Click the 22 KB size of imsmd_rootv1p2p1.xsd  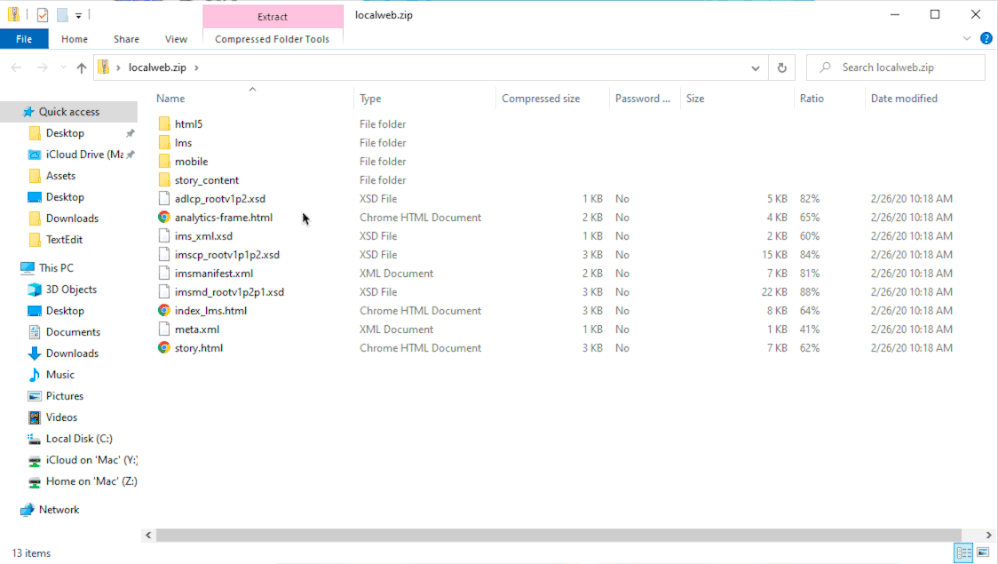[x=774, y=292]
